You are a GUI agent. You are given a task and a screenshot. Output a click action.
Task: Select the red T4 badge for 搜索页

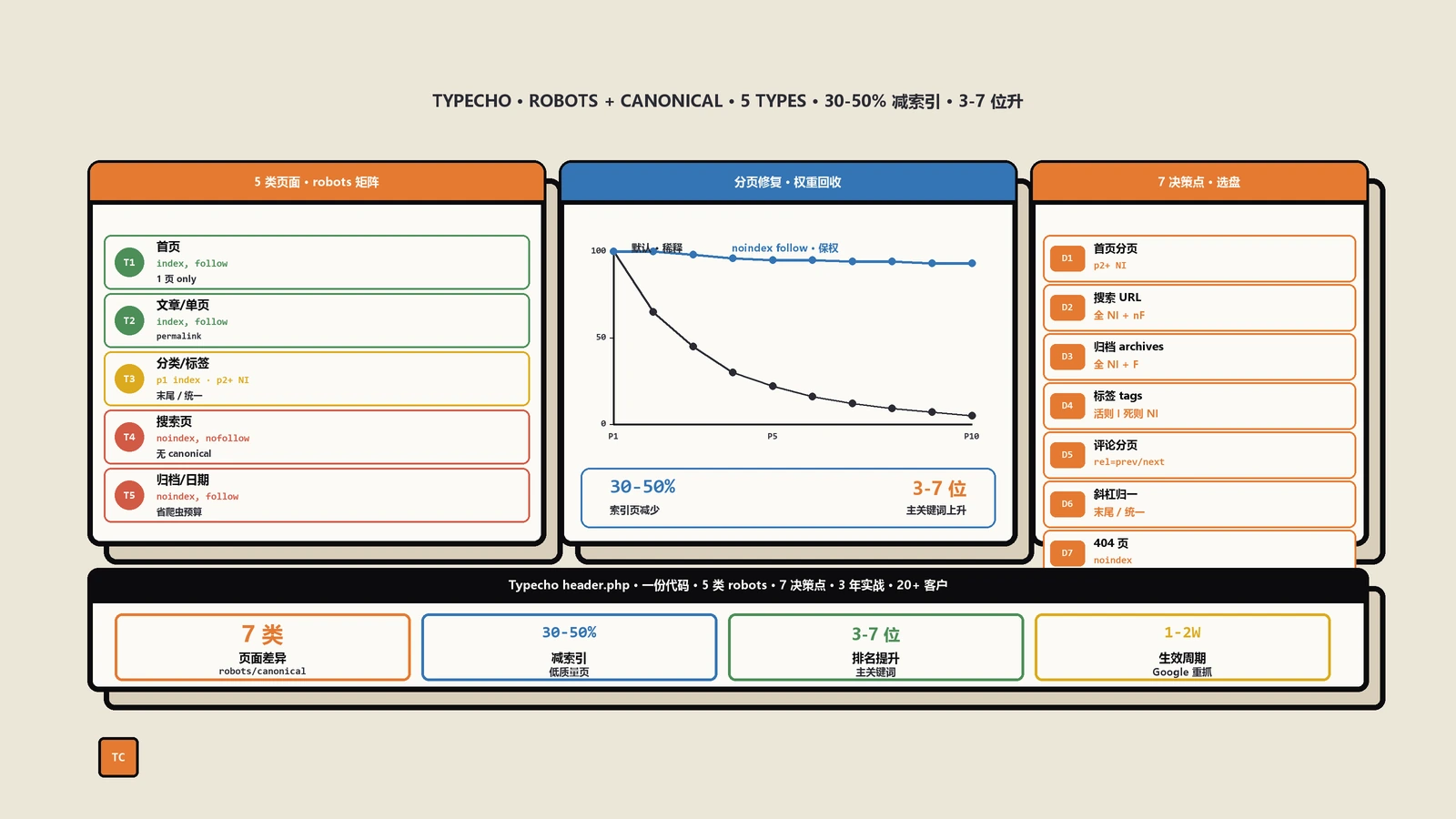coord(129,437)
